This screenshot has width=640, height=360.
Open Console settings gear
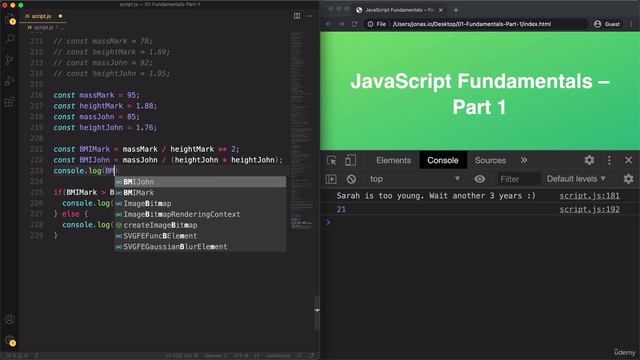click(x=629, y=179)
